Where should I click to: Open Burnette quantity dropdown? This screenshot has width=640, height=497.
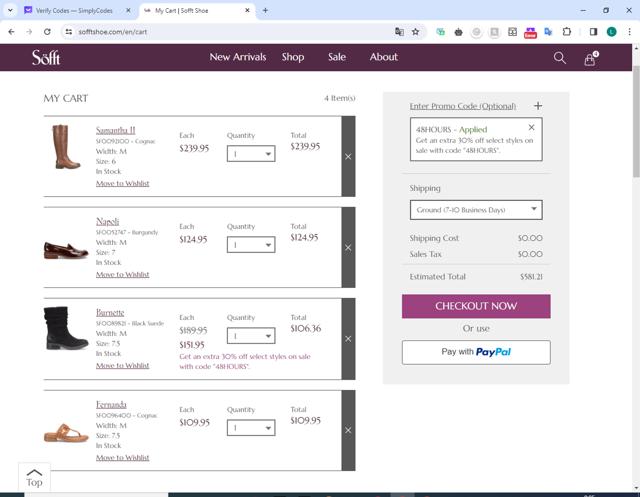[251, 336]
